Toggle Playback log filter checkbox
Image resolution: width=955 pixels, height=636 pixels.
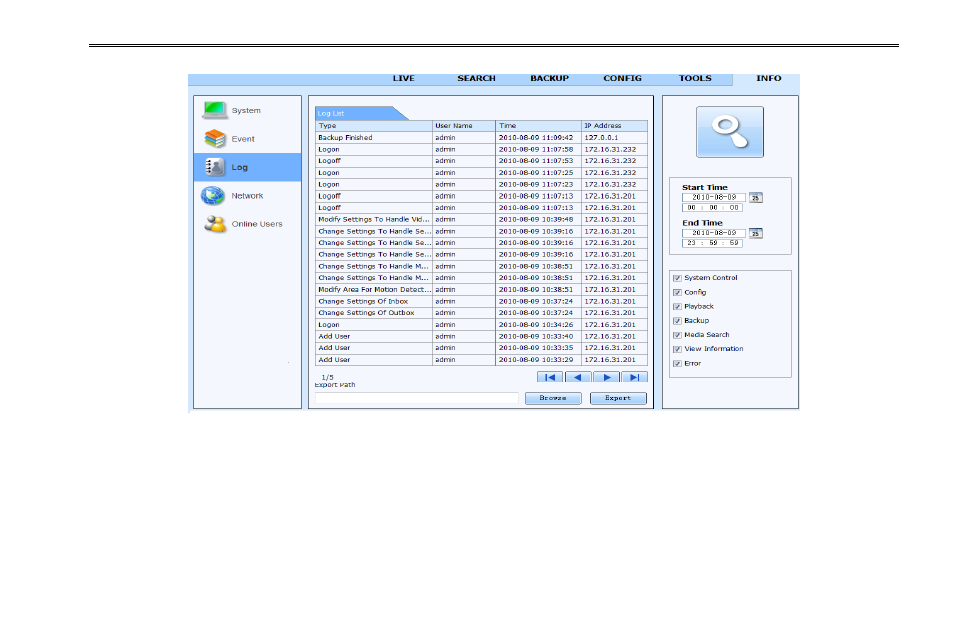[x=677, y=306]
